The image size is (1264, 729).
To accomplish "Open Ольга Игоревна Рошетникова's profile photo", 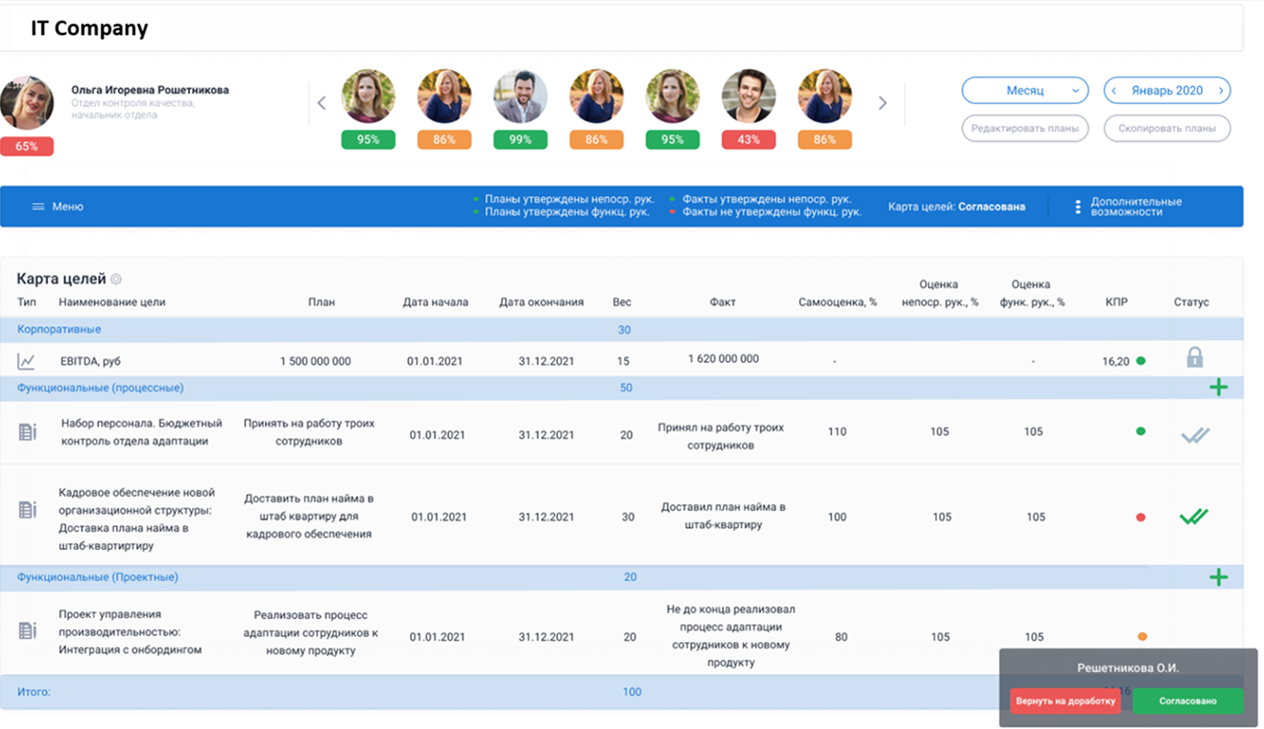I will [27, 103].
